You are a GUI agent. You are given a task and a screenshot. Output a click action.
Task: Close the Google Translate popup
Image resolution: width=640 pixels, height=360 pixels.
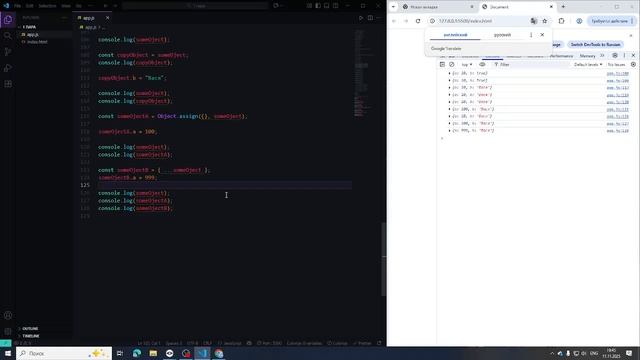542,35
